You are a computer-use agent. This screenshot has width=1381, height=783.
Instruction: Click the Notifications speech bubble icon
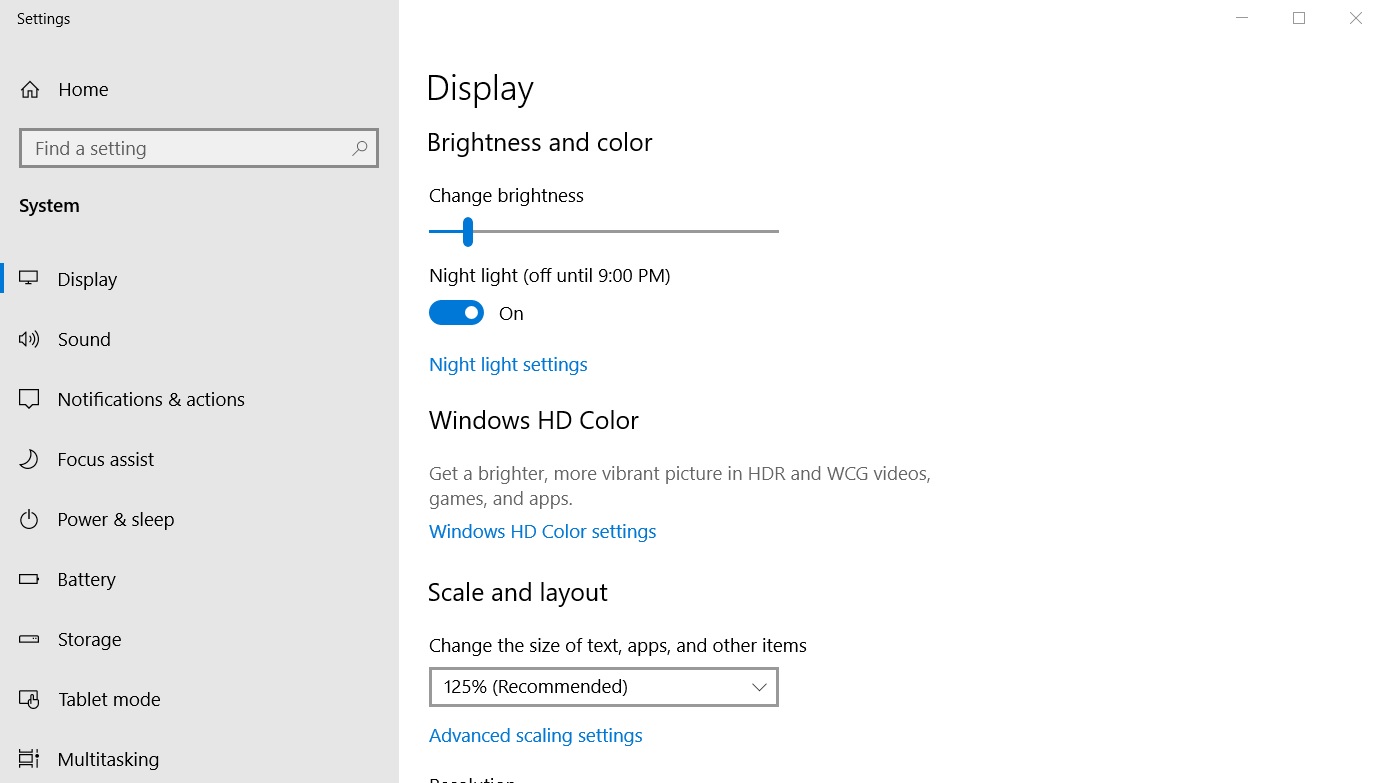pyautogui.click(x=29, y=399)
